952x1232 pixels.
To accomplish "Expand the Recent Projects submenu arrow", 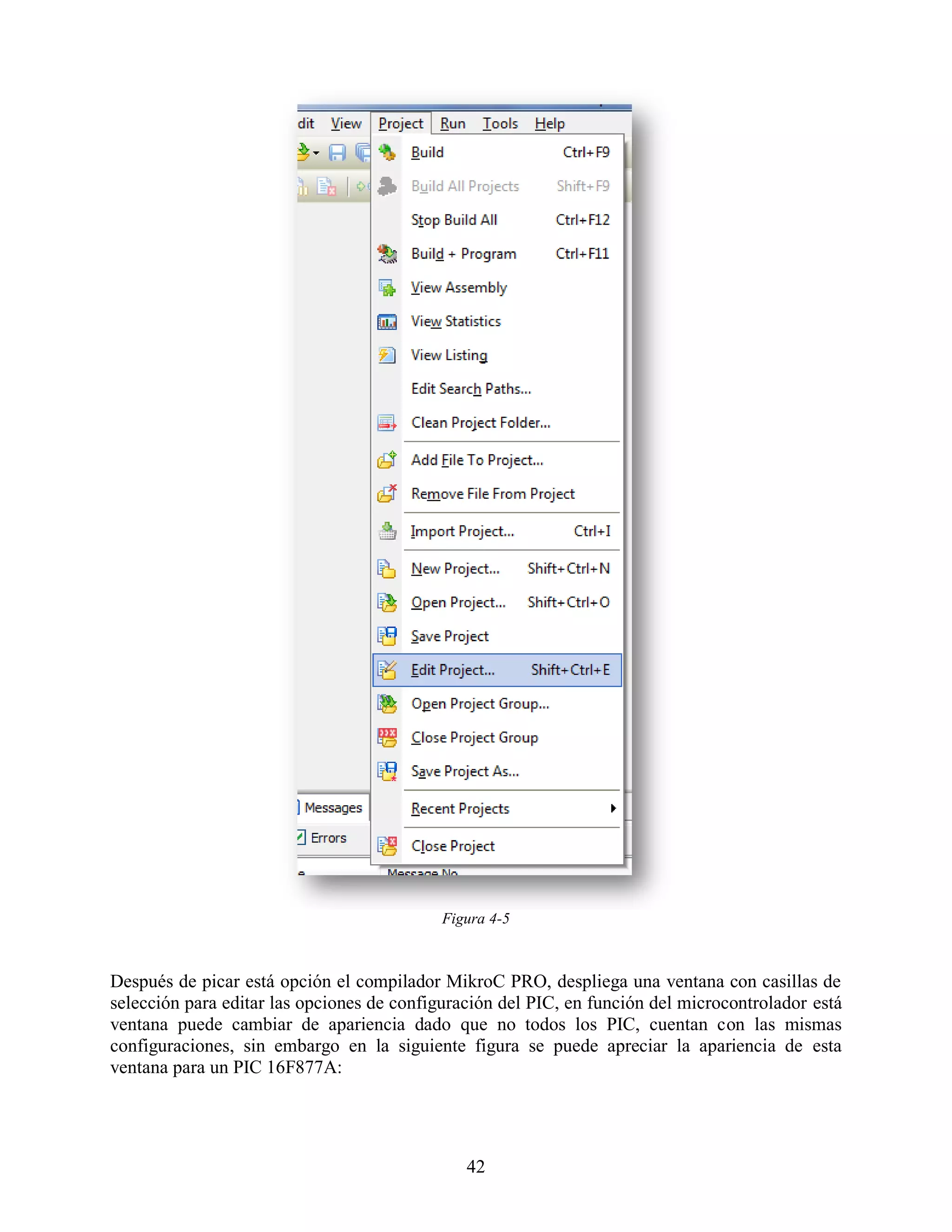I will pos(613,808).
